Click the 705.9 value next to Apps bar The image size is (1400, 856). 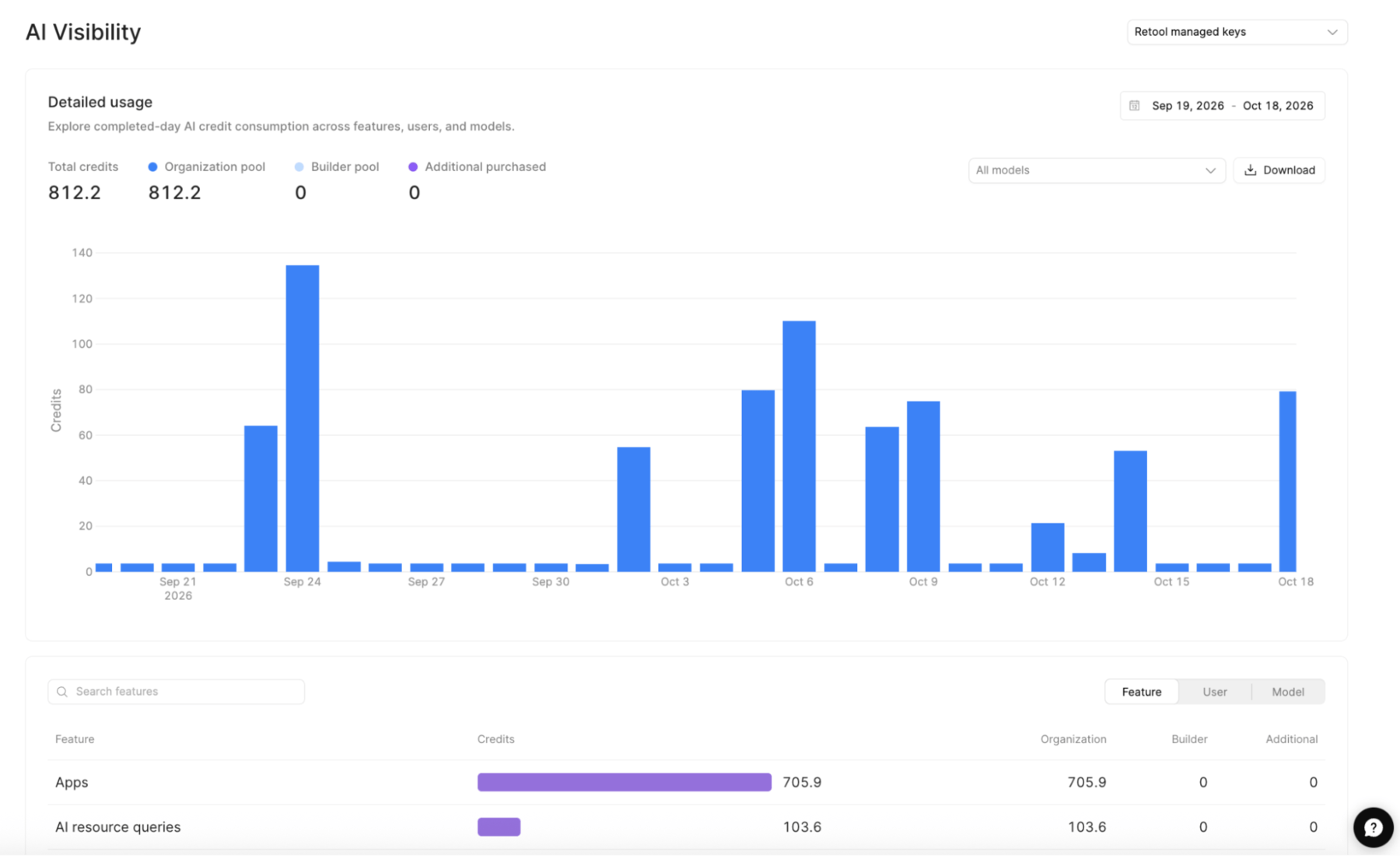(802, 782)
